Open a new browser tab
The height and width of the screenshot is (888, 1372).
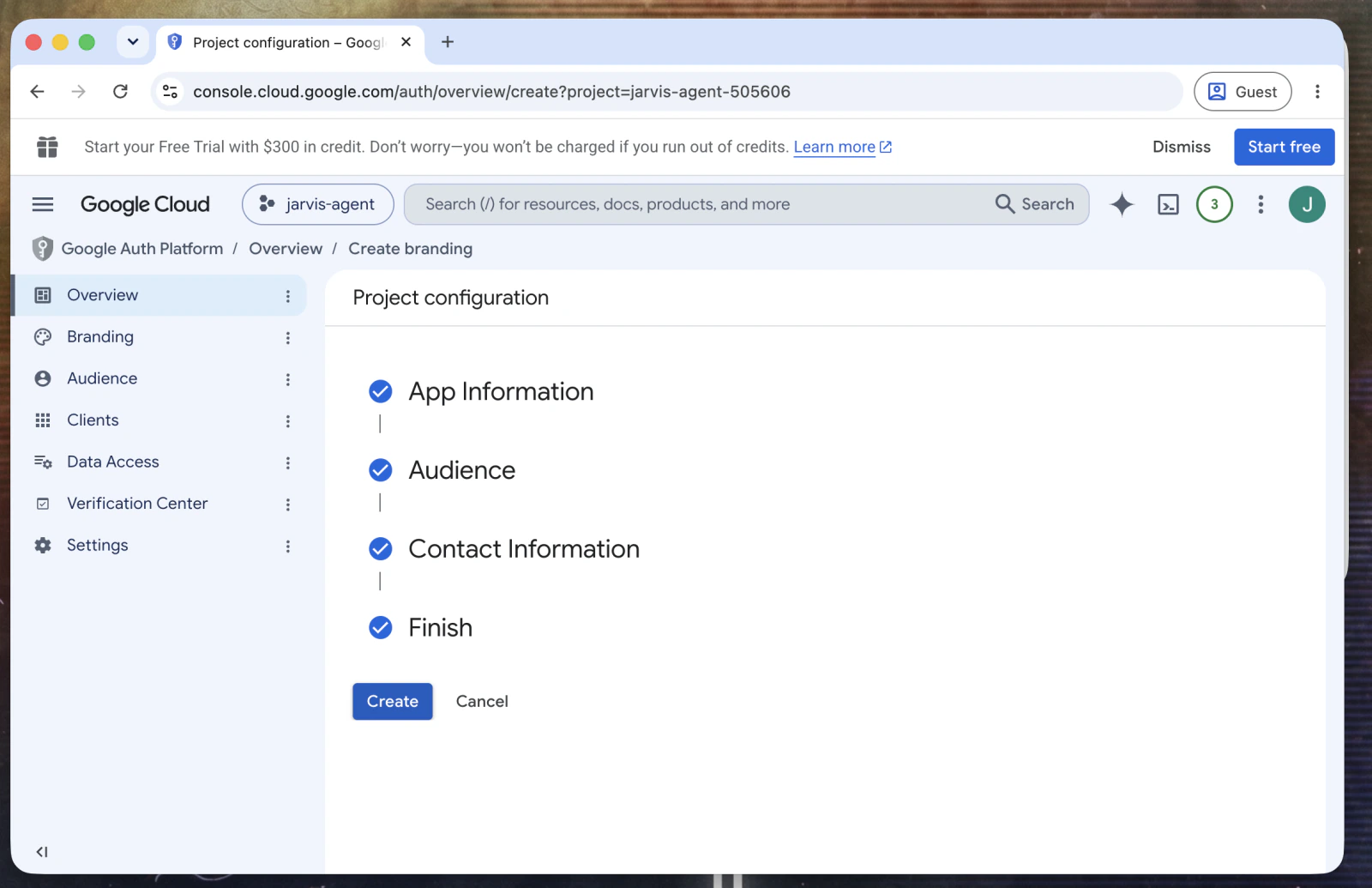tap(448, 42)
